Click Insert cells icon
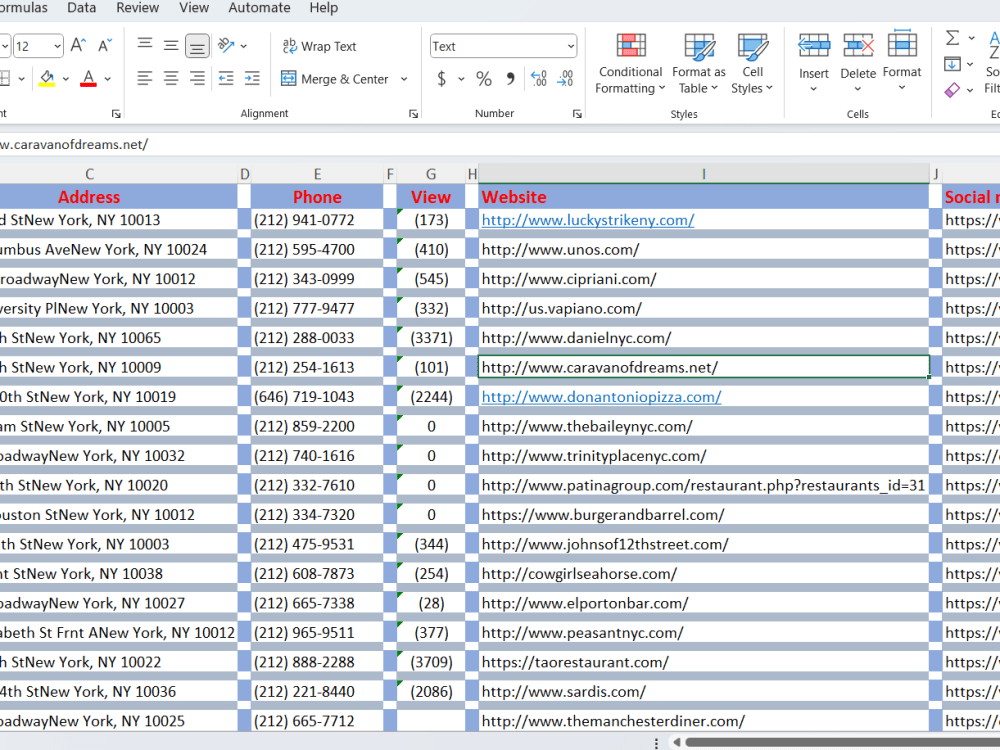Viewport: 1000px width, 750px height. (x=814, y=47)
